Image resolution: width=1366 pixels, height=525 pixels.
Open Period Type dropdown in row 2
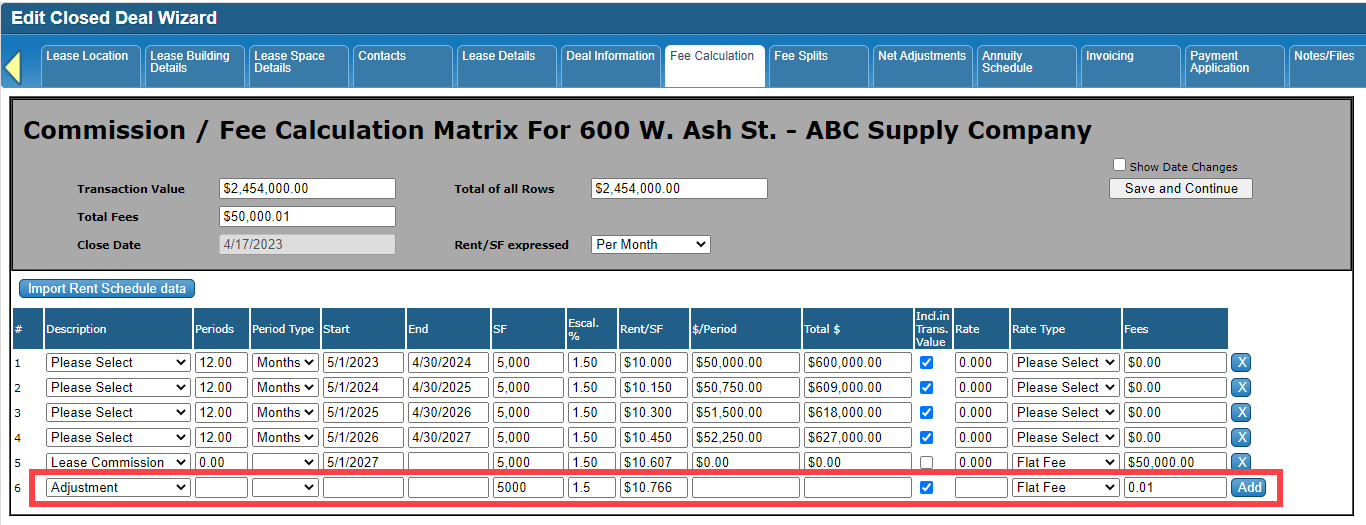click(x=284, y=387)
